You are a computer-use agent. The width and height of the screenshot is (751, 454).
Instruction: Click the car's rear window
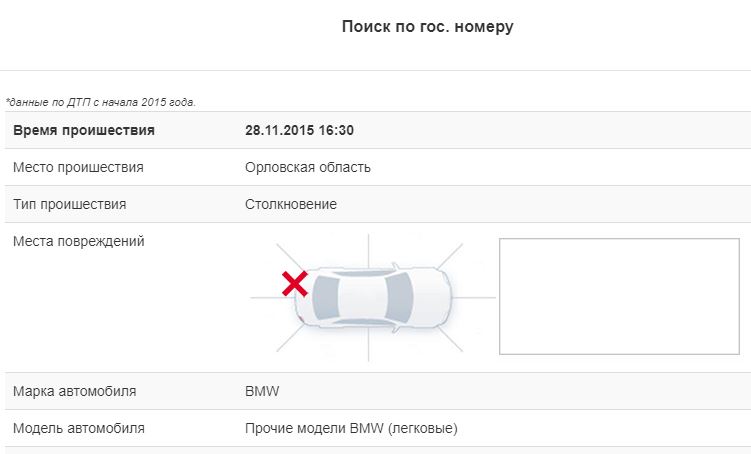point(324,297)
